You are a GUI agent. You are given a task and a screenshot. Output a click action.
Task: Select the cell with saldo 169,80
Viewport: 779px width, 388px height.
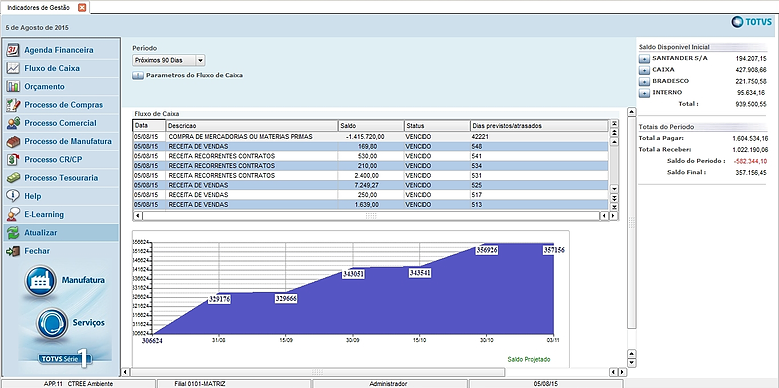click(x=371, y=147)
